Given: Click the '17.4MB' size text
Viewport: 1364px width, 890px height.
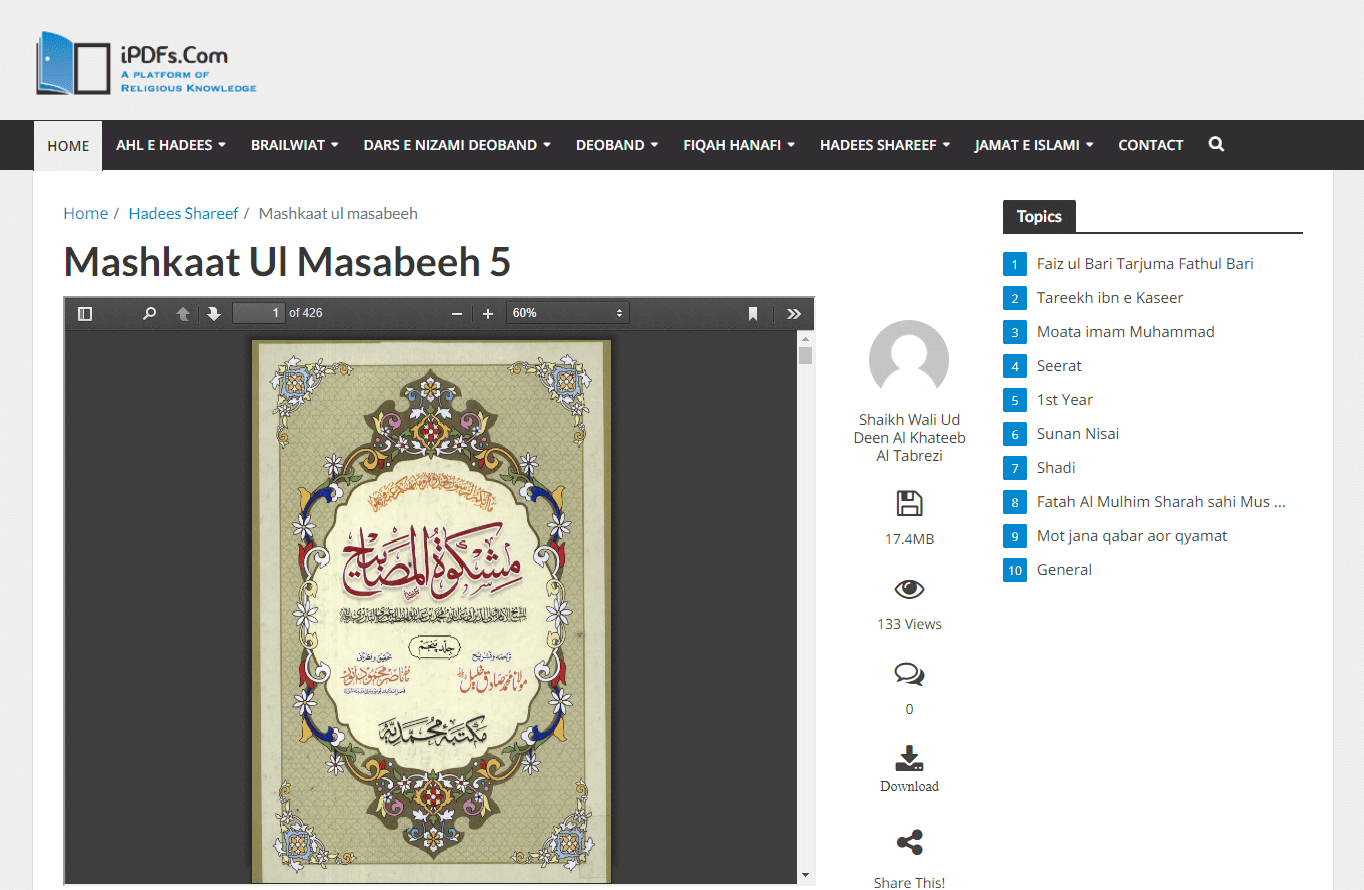Looking at the screenshot, I should coord(909,539).
